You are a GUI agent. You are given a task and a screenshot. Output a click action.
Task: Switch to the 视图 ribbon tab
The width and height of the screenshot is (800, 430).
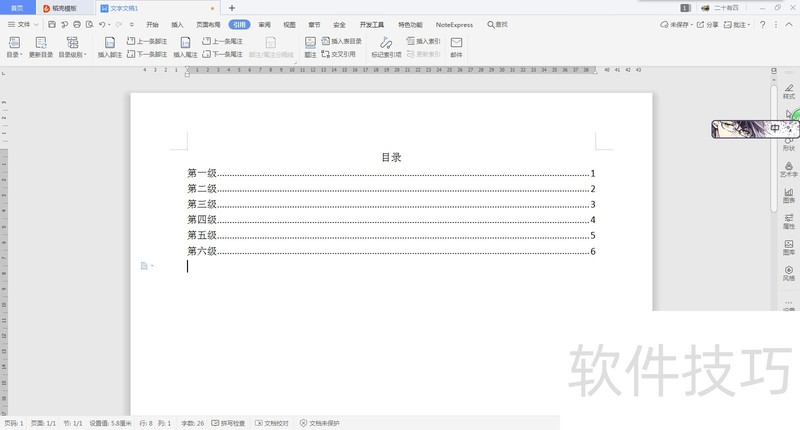tap(289, 24)
